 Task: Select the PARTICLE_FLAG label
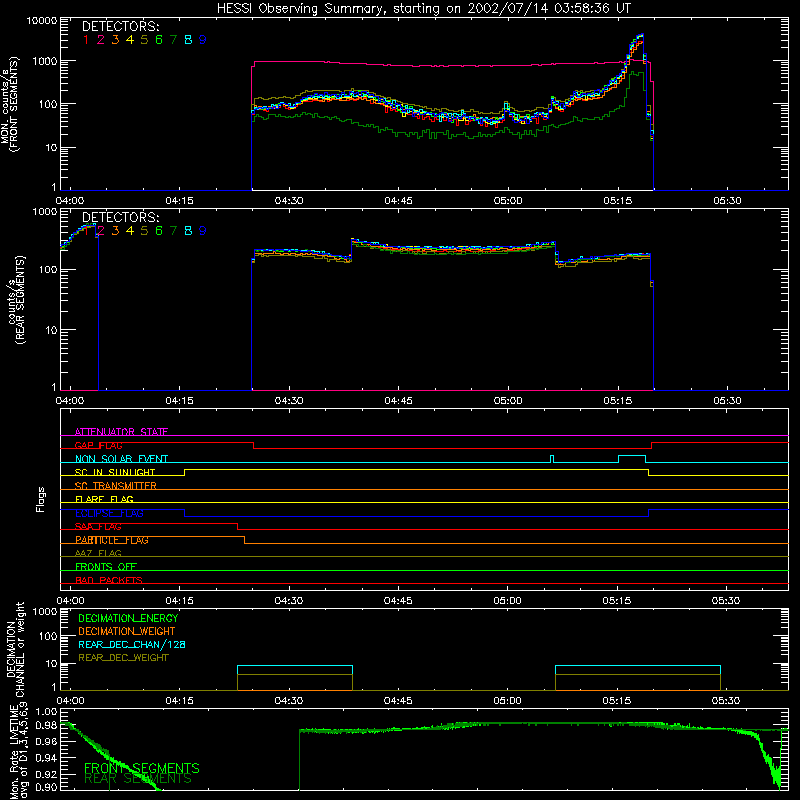tap(112, 540)
